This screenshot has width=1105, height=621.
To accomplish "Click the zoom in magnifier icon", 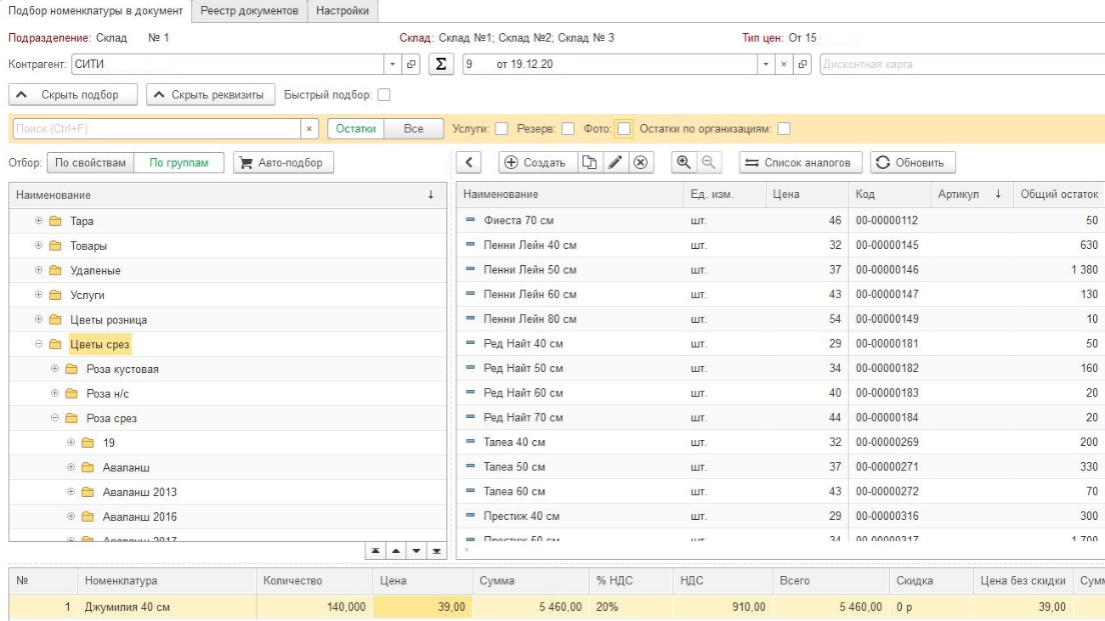I will 685,162.
